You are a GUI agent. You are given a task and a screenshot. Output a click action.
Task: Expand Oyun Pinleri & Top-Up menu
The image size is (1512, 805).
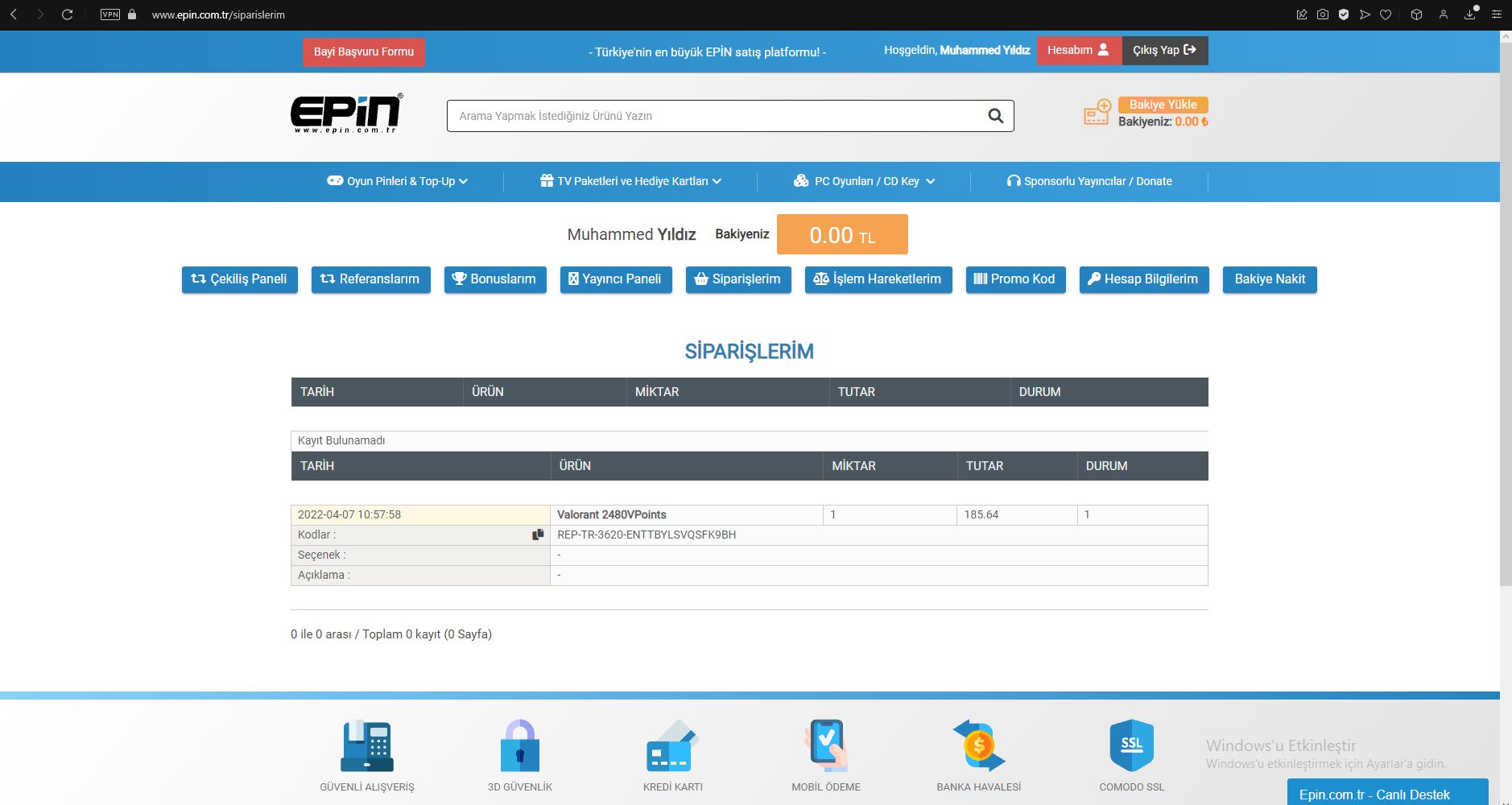click(397, 181)
